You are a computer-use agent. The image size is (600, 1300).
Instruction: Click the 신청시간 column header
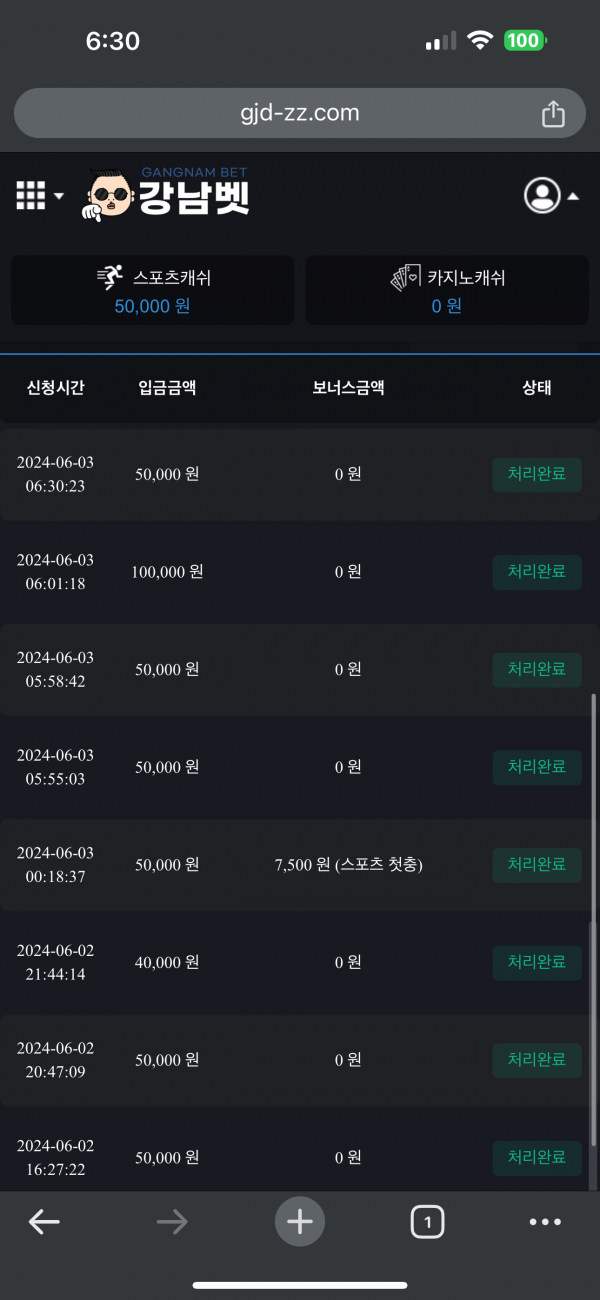(55, 388)
